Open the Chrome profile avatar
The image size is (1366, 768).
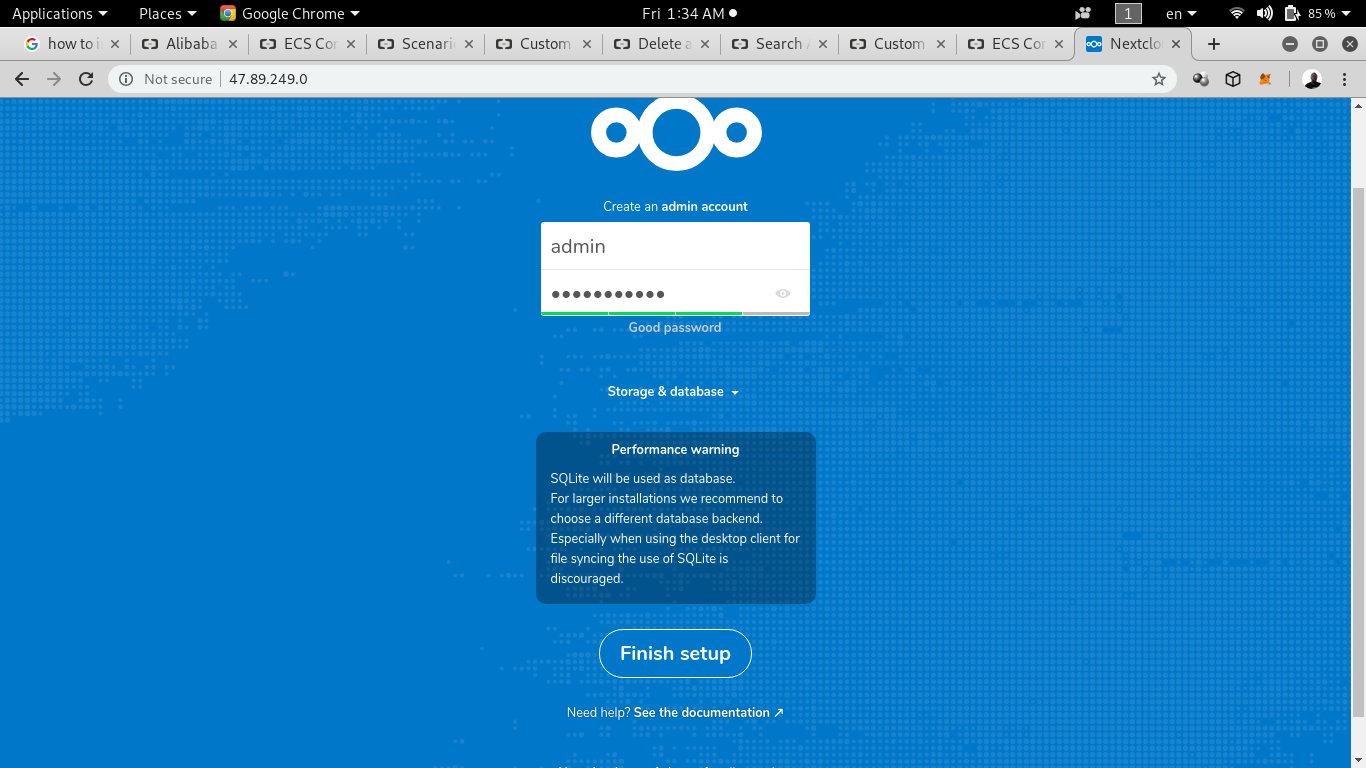tap(1313, 79)
